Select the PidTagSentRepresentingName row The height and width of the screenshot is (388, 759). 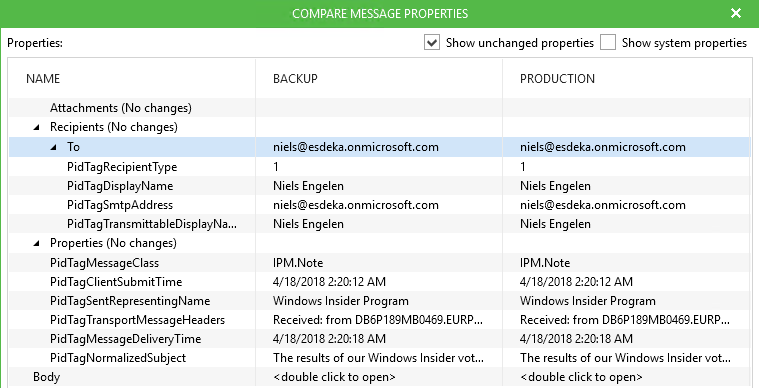coord(380,301)
